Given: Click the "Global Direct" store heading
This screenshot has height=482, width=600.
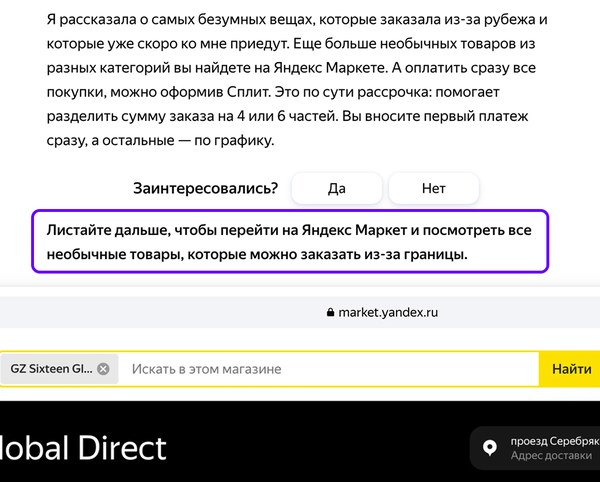Looking at the screenshot, I should coord(83,448).
